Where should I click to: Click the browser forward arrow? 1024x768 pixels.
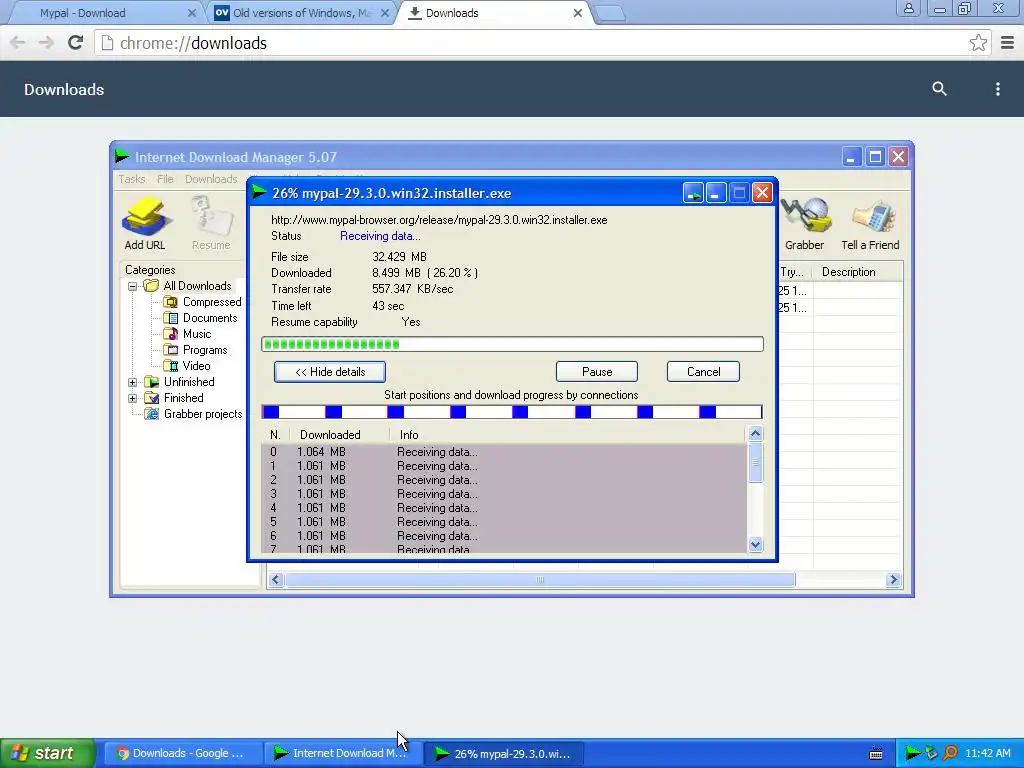(46, 43)
